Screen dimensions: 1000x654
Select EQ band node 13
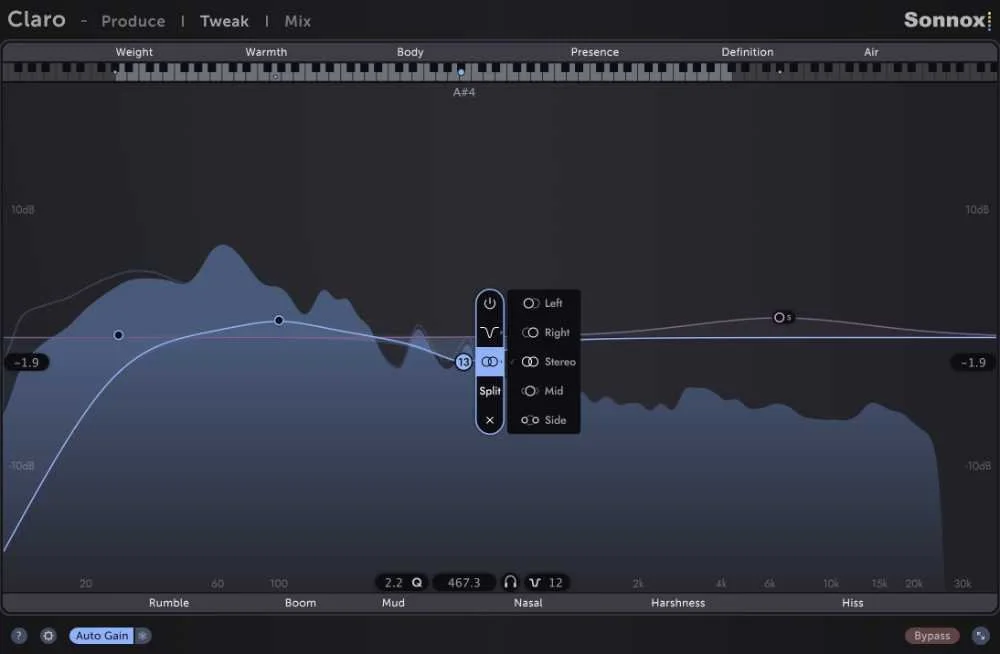pos(463,362)
